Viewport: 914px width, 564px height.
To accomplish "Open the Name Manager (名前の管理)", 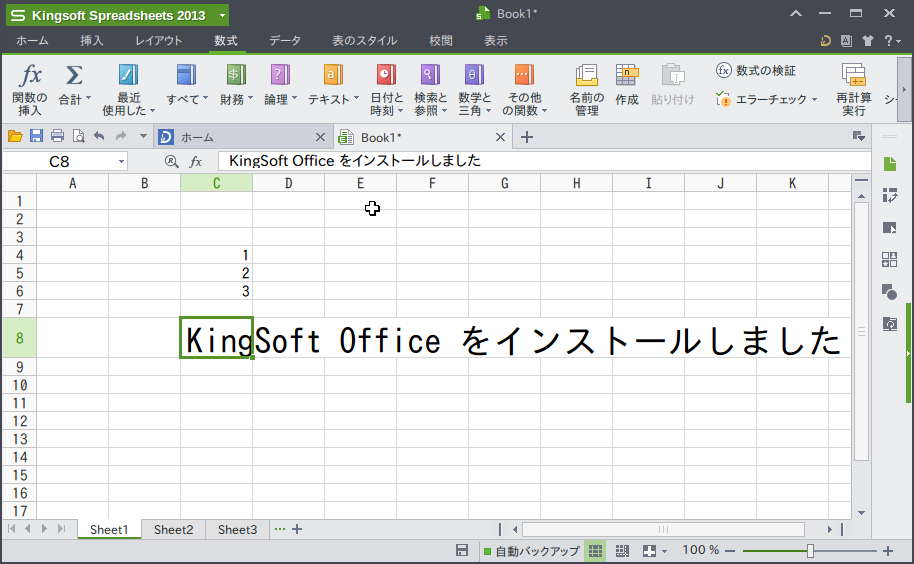I will [586, 89].
